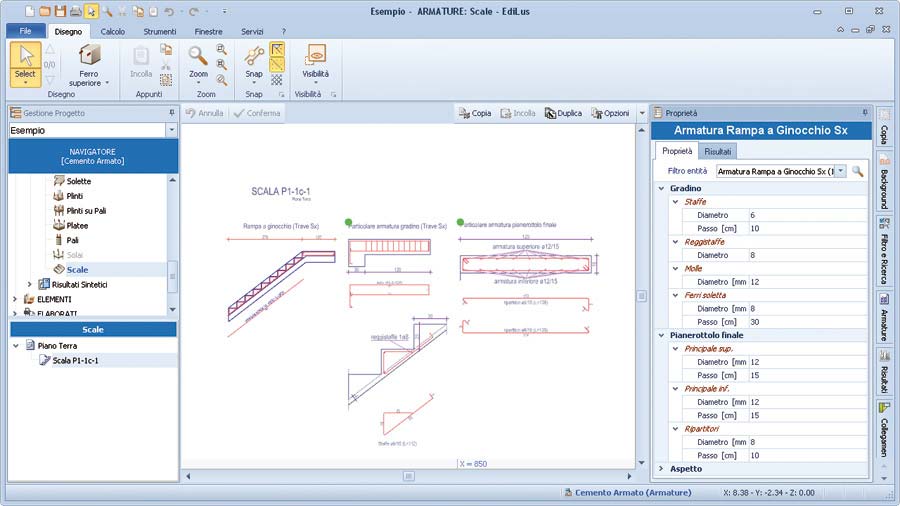The height and width of the screenshot is (506, 900).
Task: Toggle the grid snap button
Action: click(x=277, y=80)
